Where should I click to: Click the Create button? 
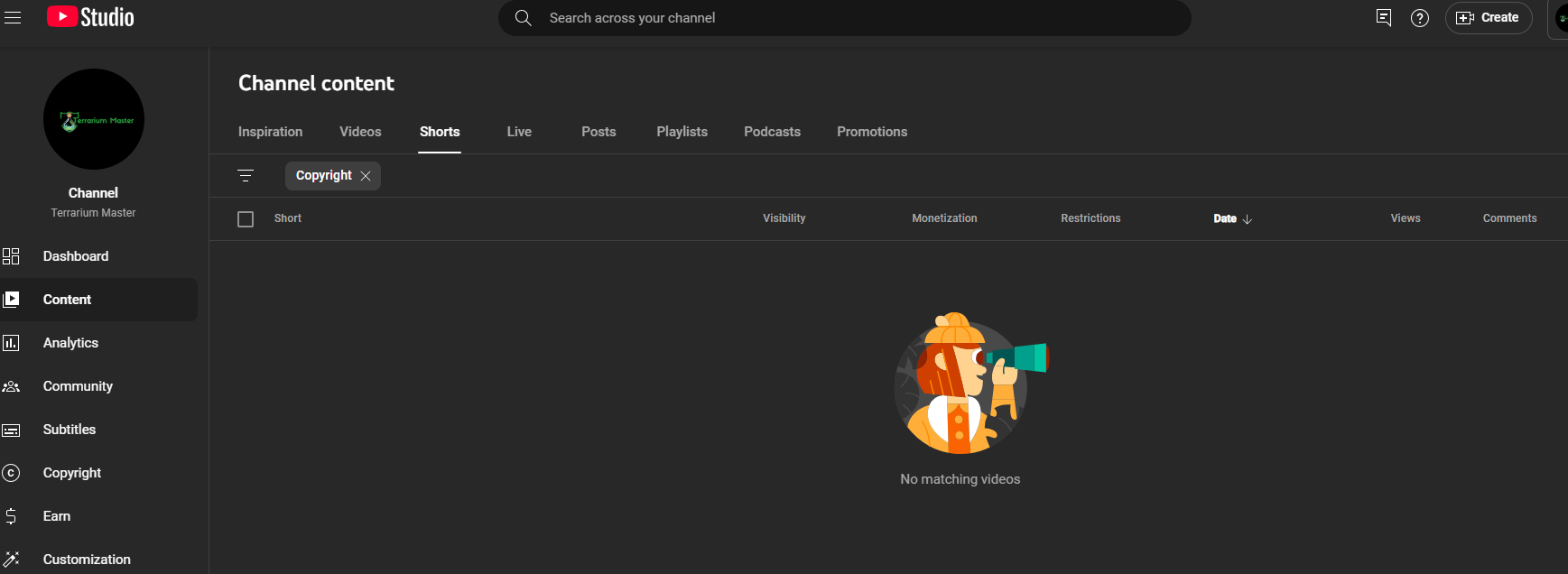pos(1489,18)
